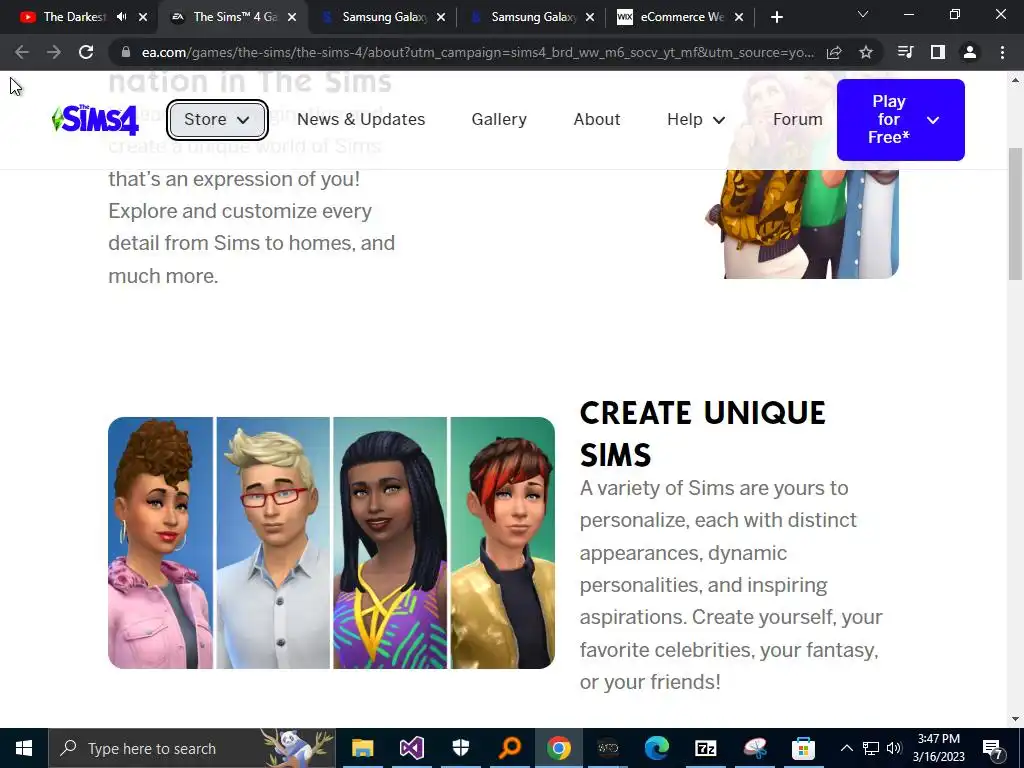Open the orange magnifier app in taskbar
The width and height of the screenshot is (1024, 768).
(510, 748)
